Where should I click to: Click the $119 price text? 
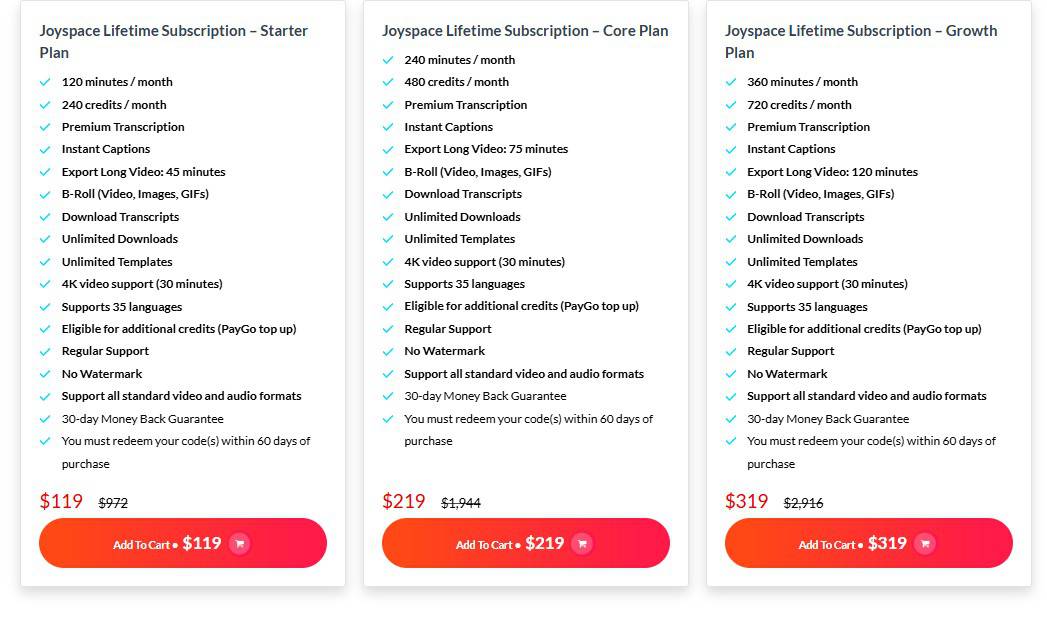(61, 501)
